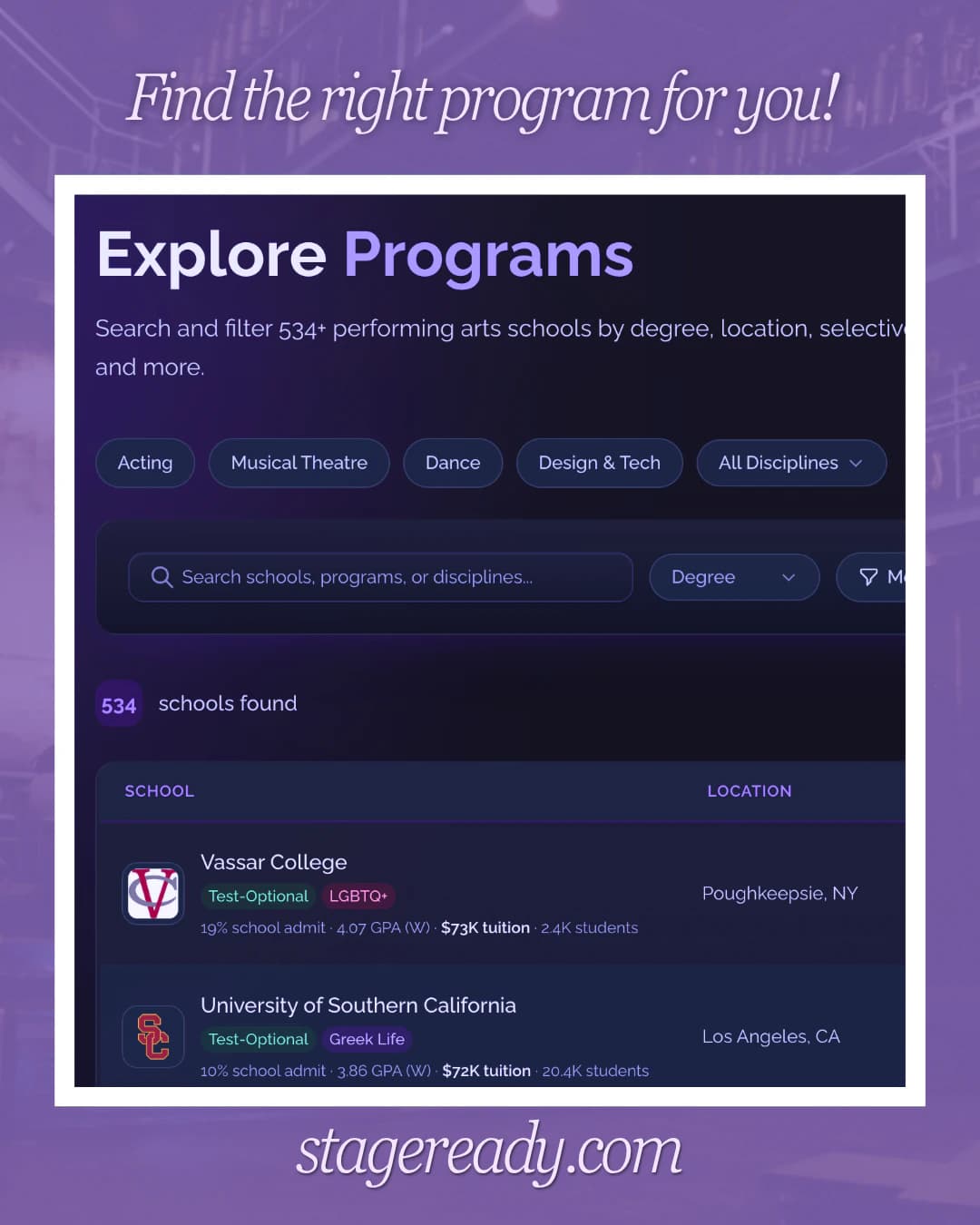This screenshot has height=1225, width=980.
Task: Click the 19% school admit text
Action: click(x=263, y=927)
